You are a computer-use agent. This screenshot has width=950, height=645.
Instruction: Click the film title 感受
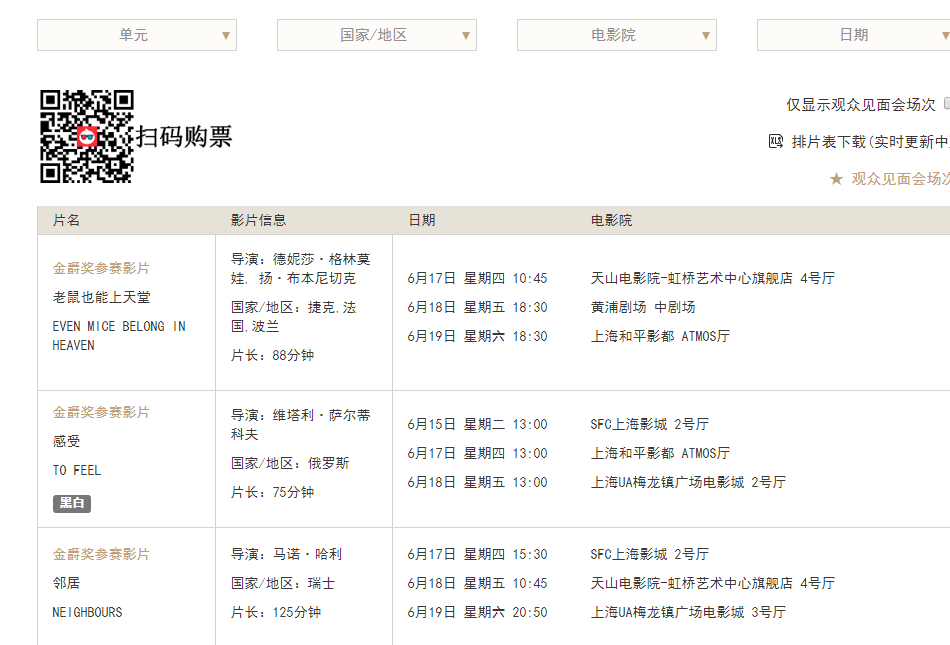pos(67,441)
